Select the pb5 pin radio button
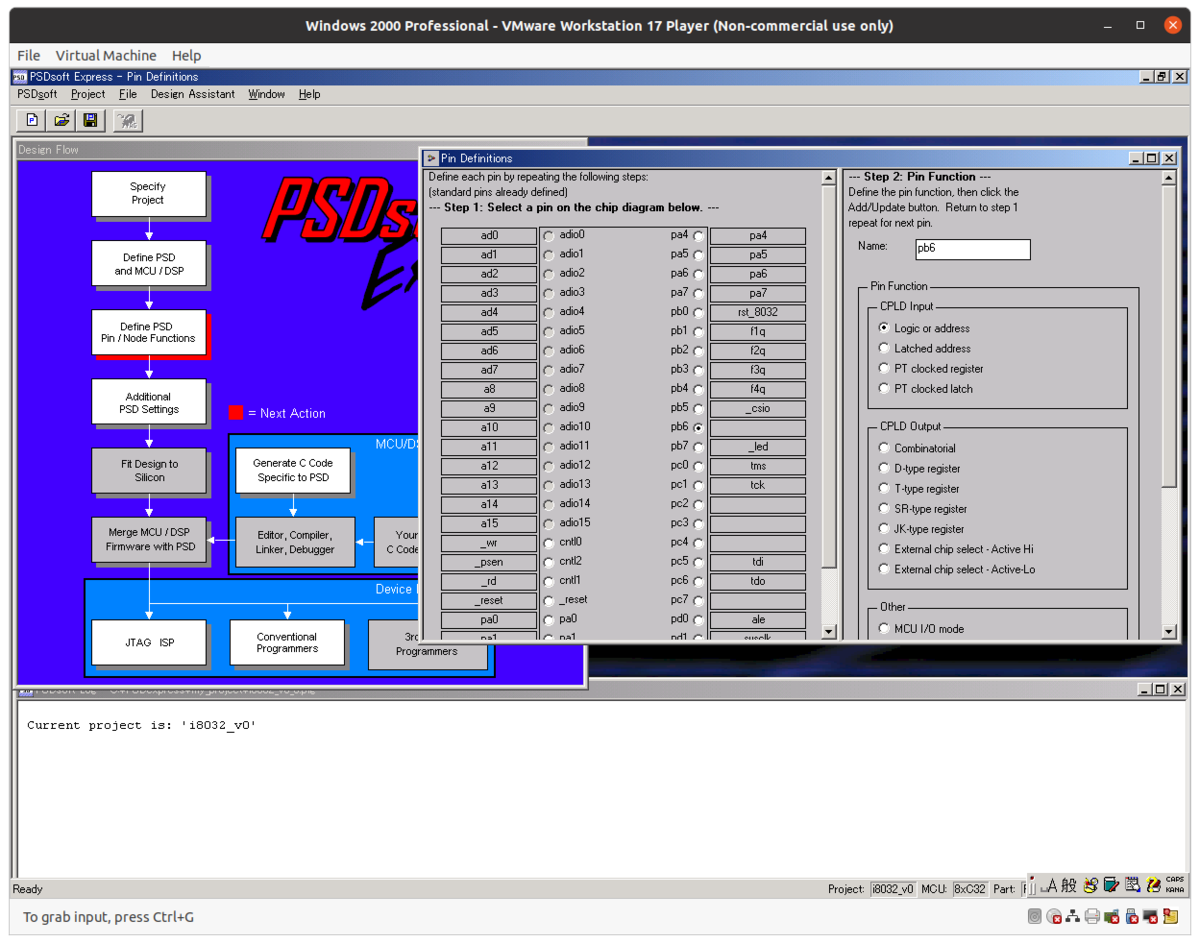The image size is (1200, 944). pyautogui.click(x=698, y=409)
